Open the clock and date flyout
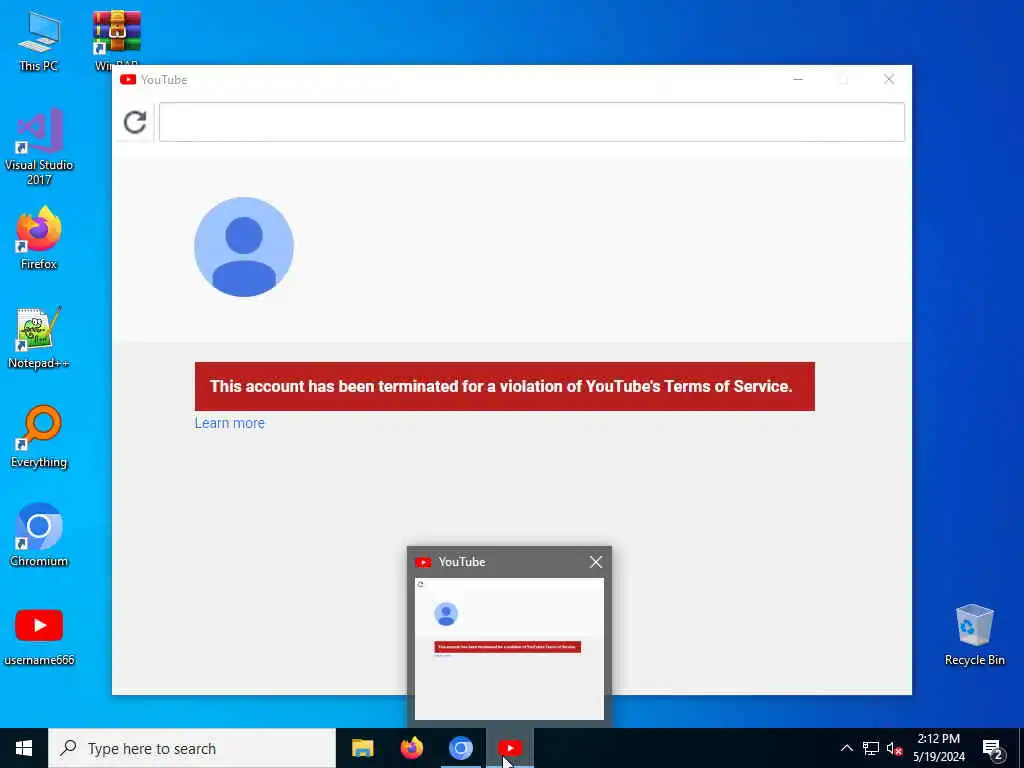1024x768 pixels. tap(938, 748)
